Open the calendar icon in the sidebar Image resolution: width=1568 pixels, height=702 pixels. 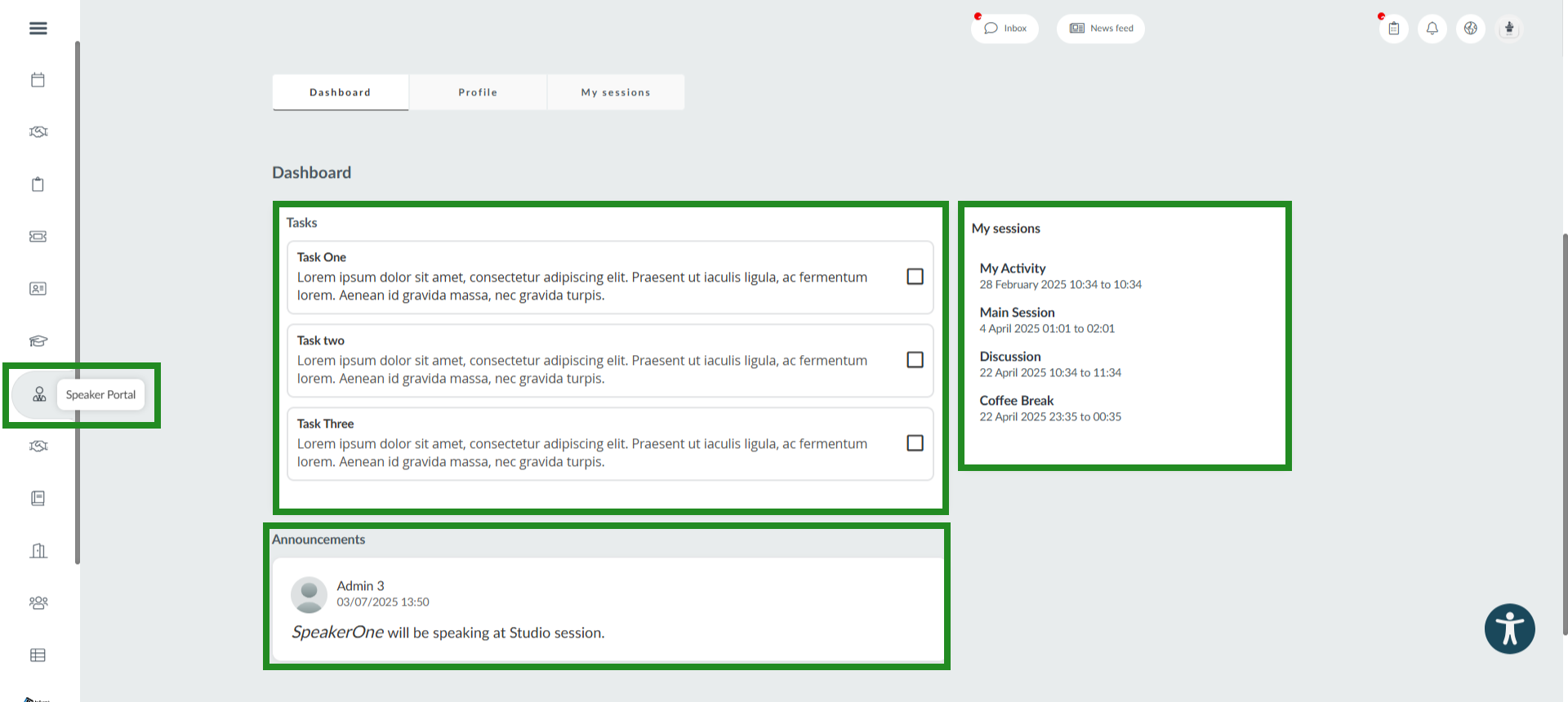(38, 79)
